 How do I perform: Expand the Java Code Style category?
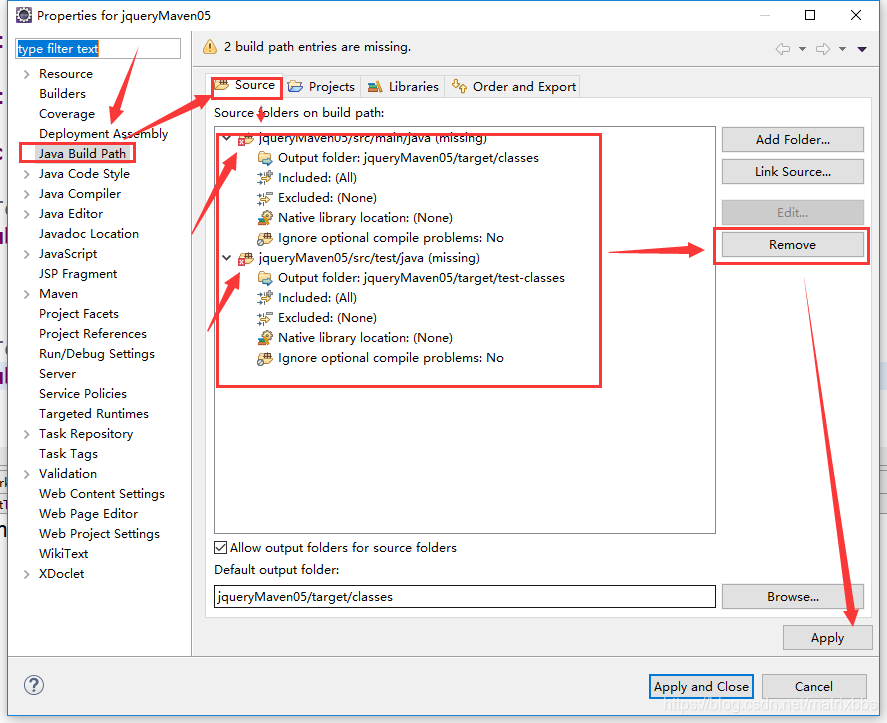27,174
